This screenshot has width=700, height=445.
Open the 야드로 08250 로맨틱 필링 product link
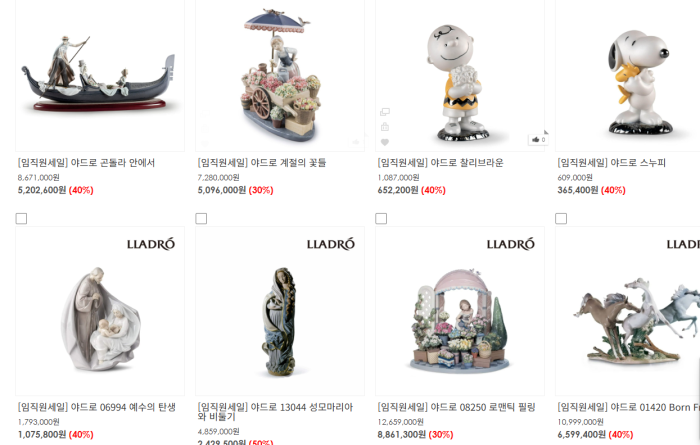(x=456, y=407)
